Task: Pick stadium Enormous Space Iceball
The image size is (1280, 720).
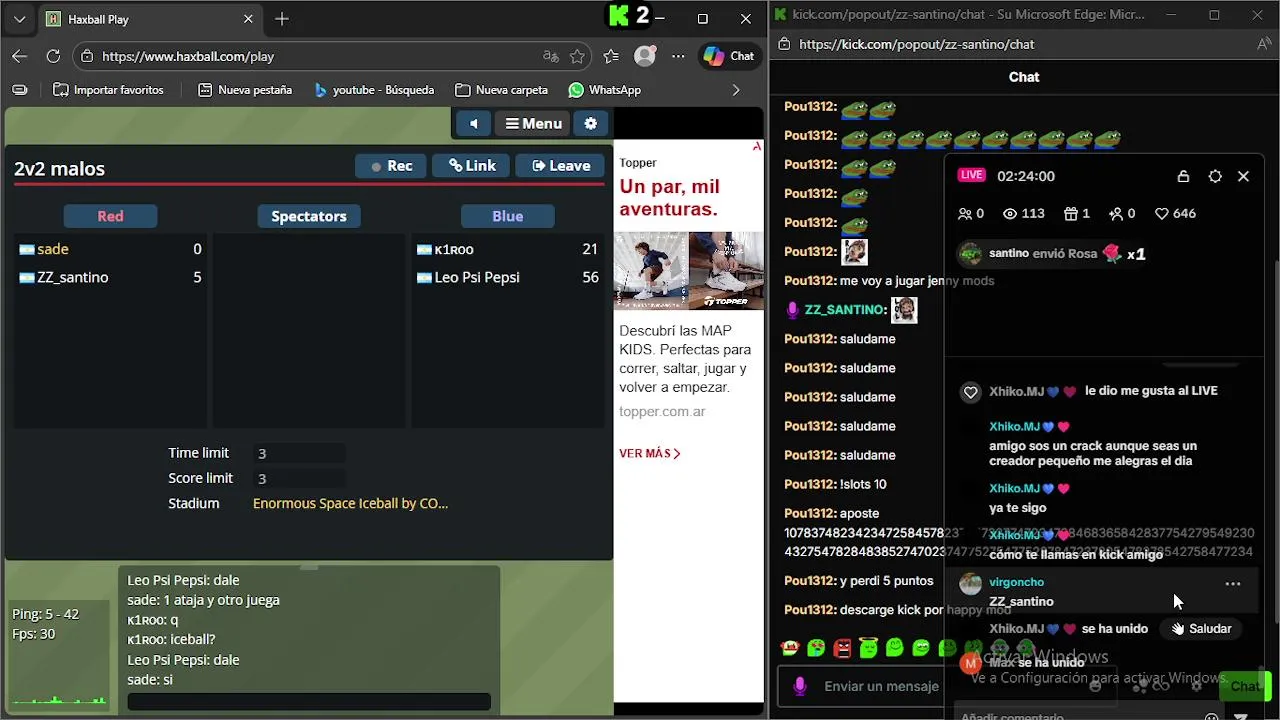Action: click(350, 503)
